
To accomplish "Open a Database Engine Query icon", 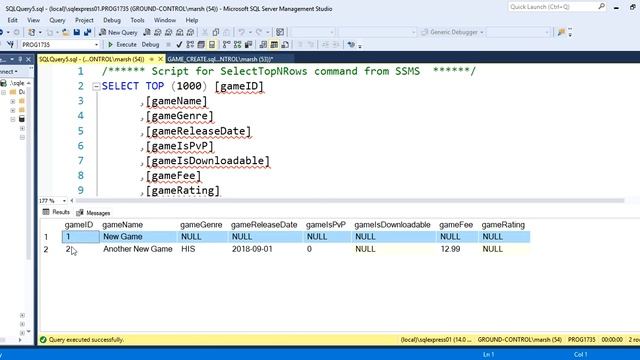I will (147, 32).
